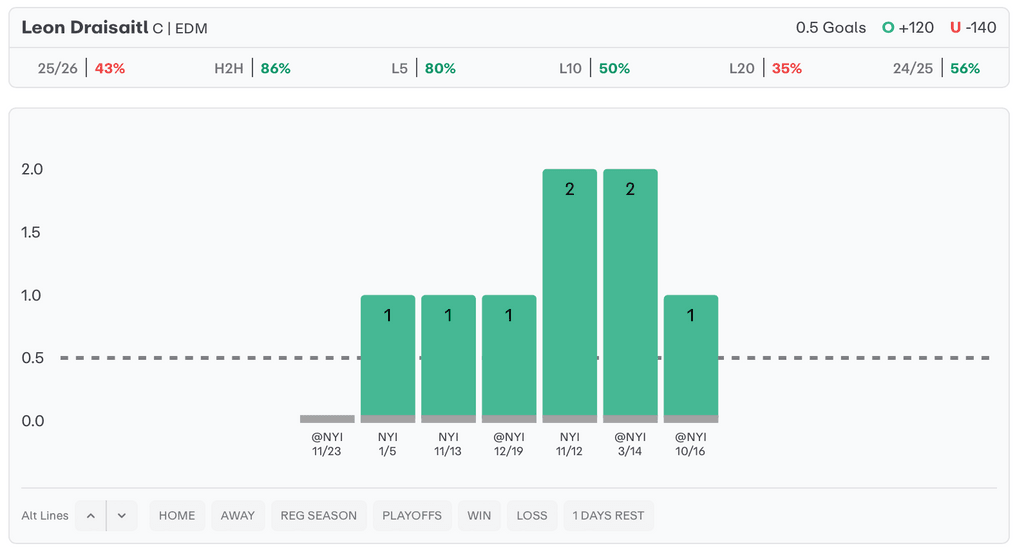The image size is (1024, 560).
Task: Toggle the HOME filter
Action: tap(177, 516)
